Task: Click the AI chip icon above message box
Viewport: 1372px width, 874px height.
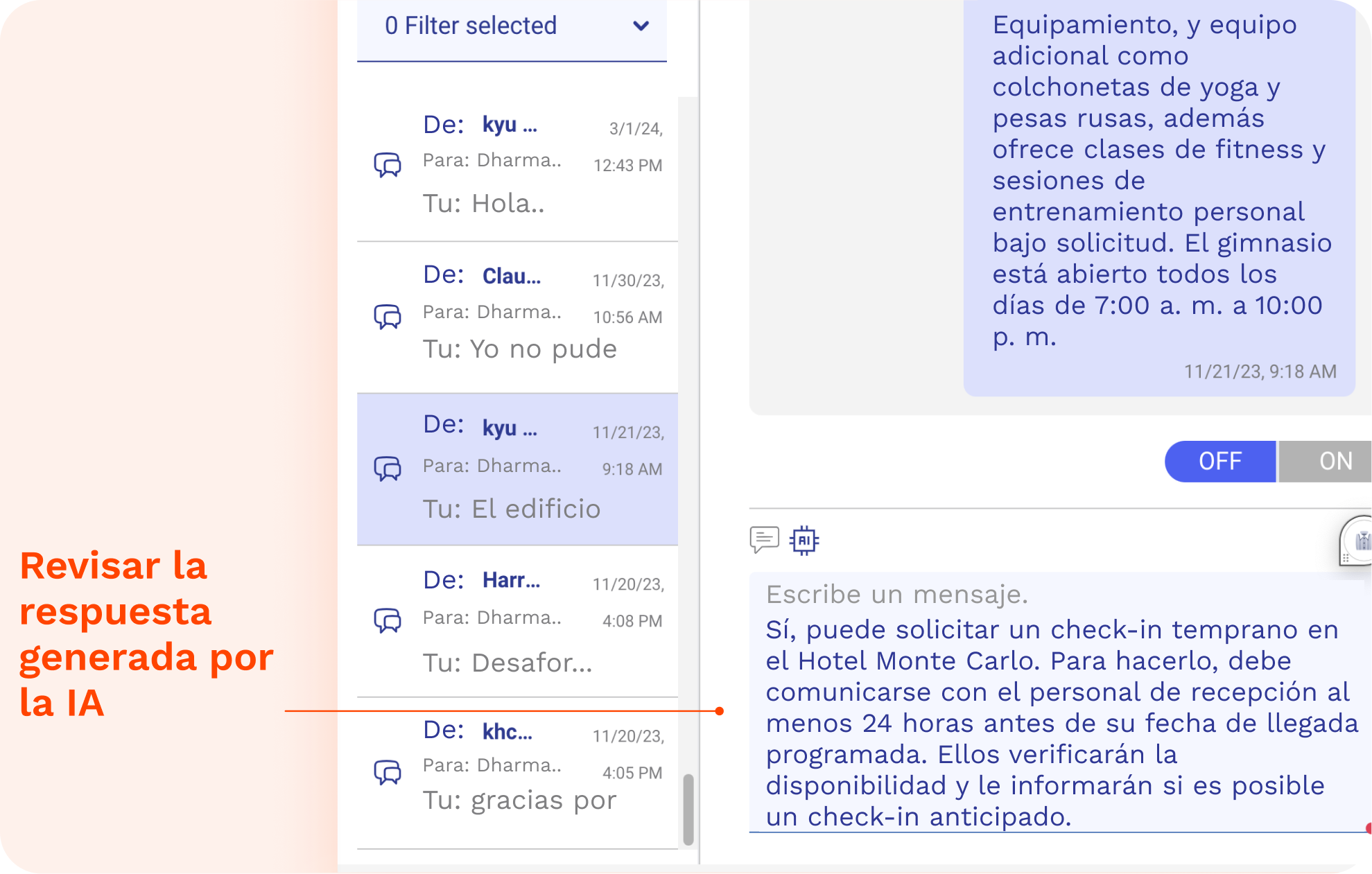Action: coord(804,540)
